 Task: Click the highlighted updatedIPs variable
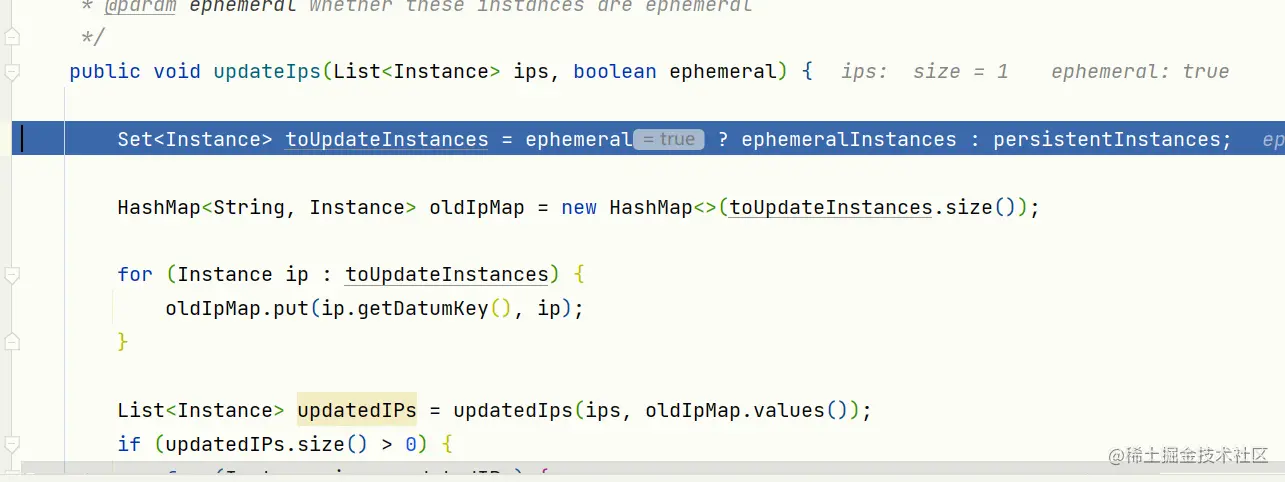pyautogui.click(x=356, y=410)
